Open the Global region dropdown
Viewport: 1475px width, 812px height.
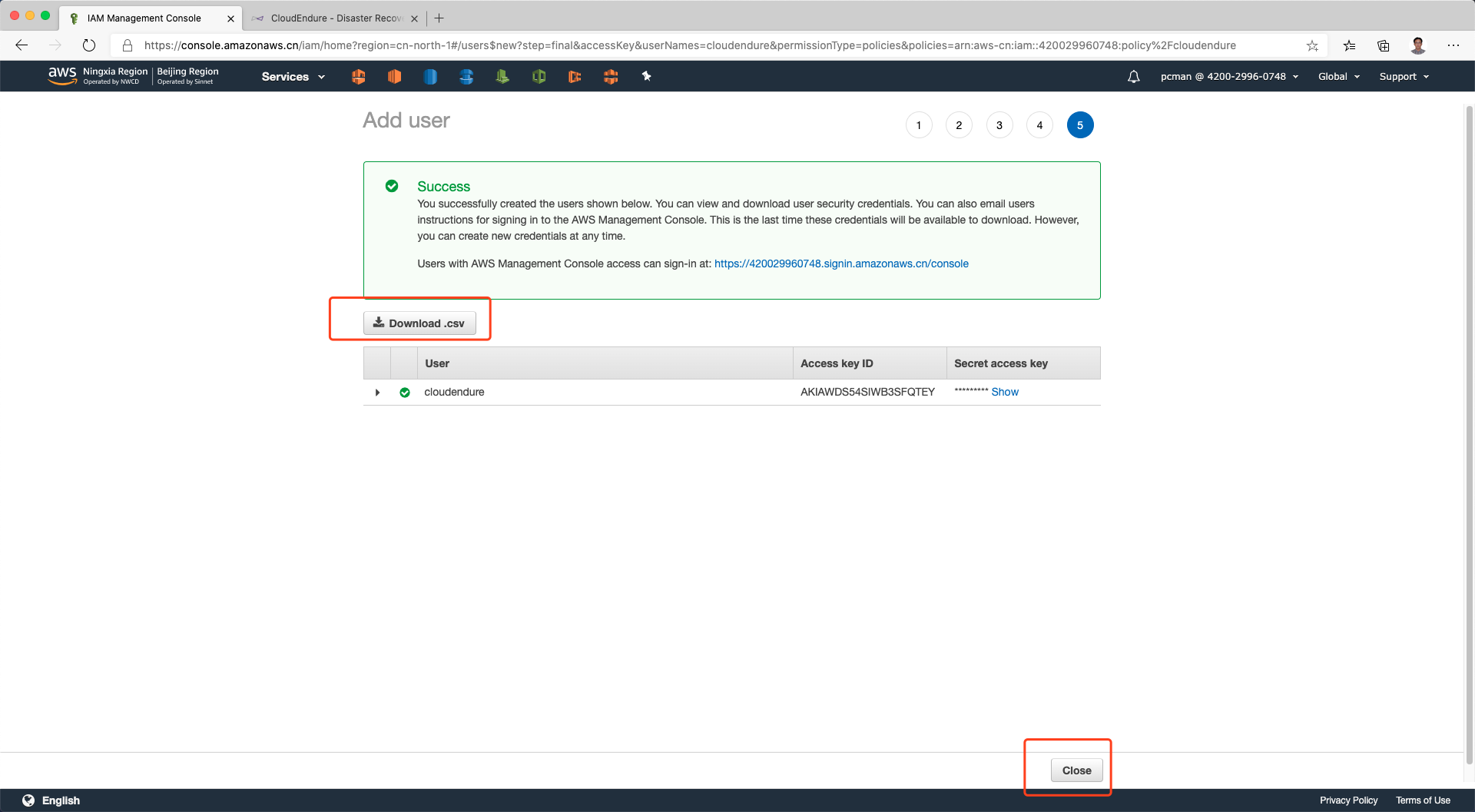[1338, 77]
